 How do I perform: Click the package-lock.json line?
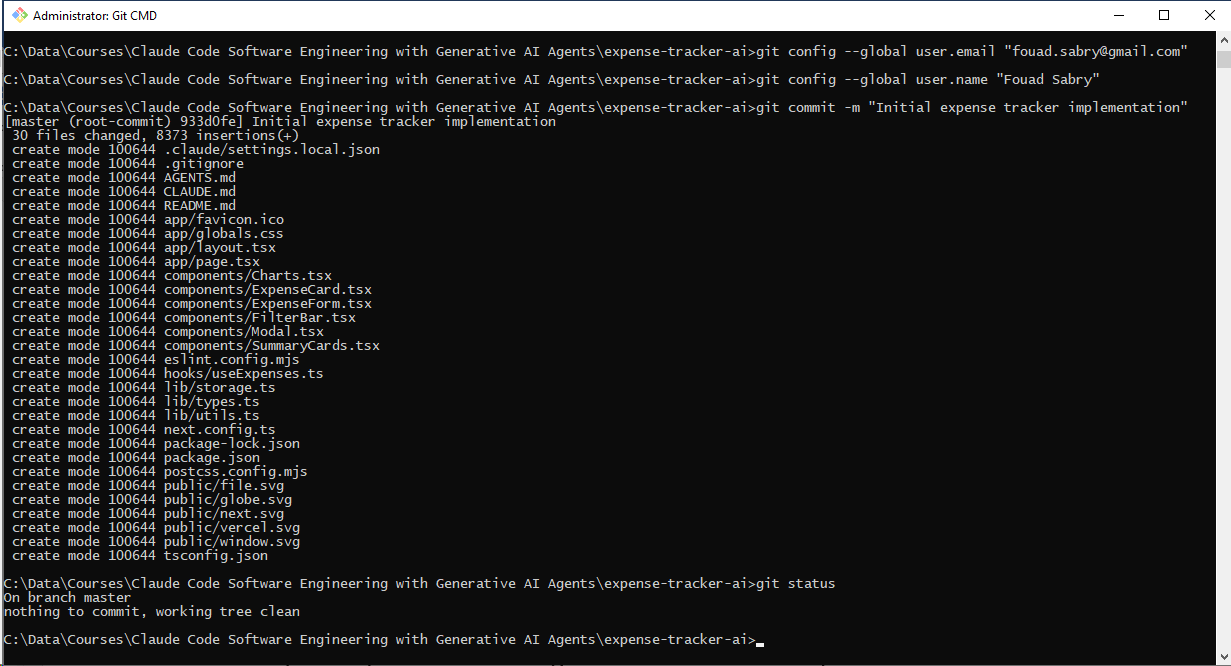(156, 444)
